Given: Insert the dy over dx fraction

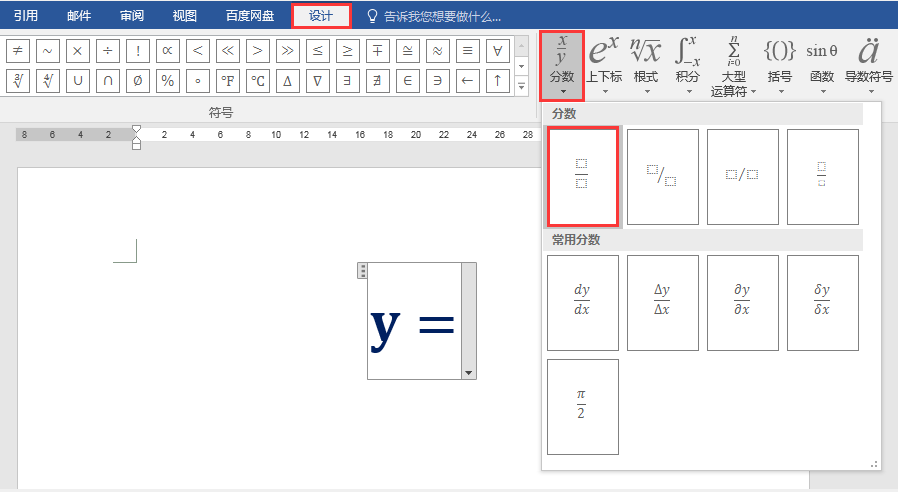Looking at the screenshot, I should pyautogui.click(x=582, y=302).
